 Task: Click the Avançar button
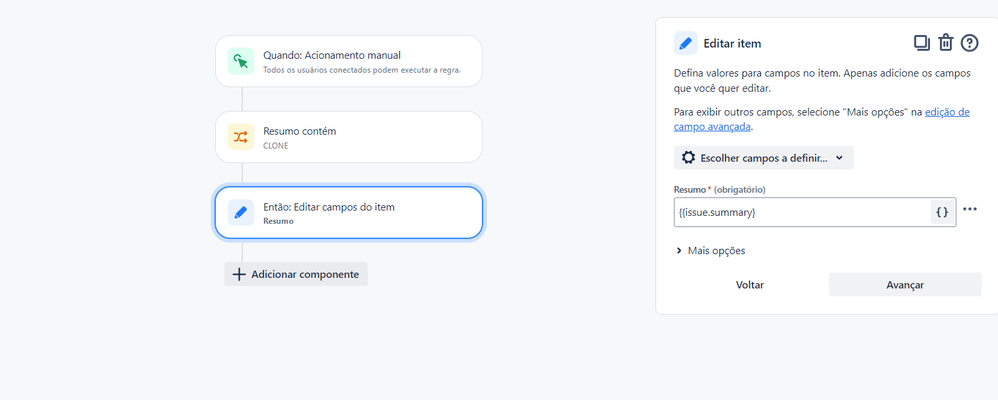(904, 285)
